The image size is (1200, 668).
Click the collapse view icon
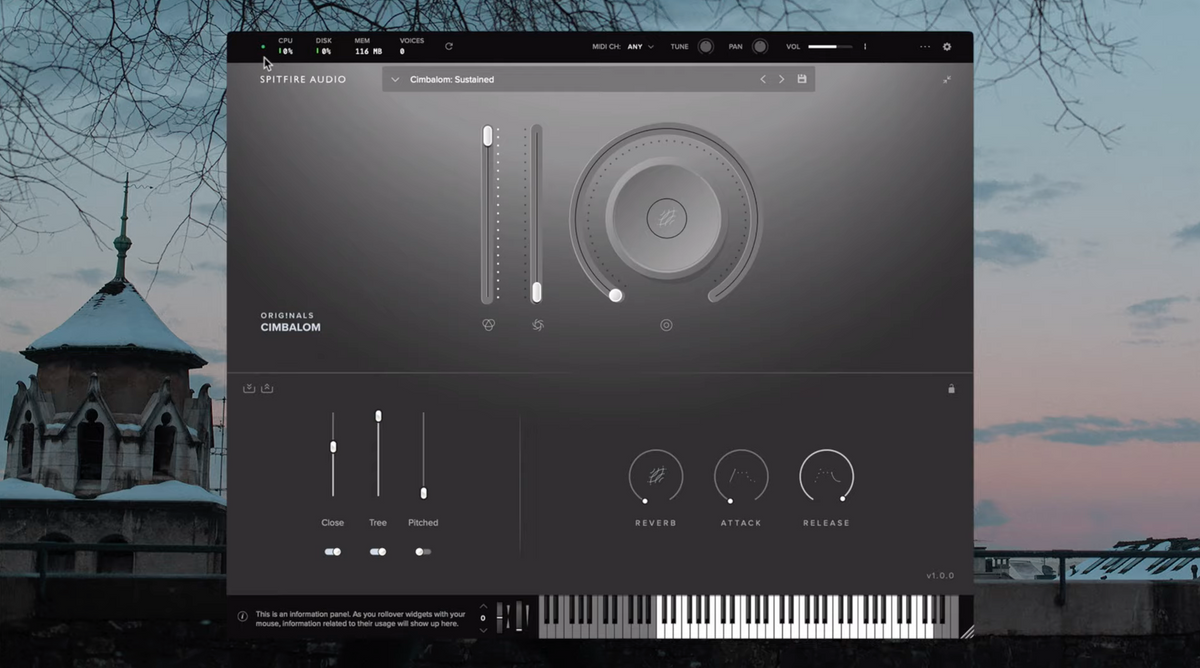947,79
